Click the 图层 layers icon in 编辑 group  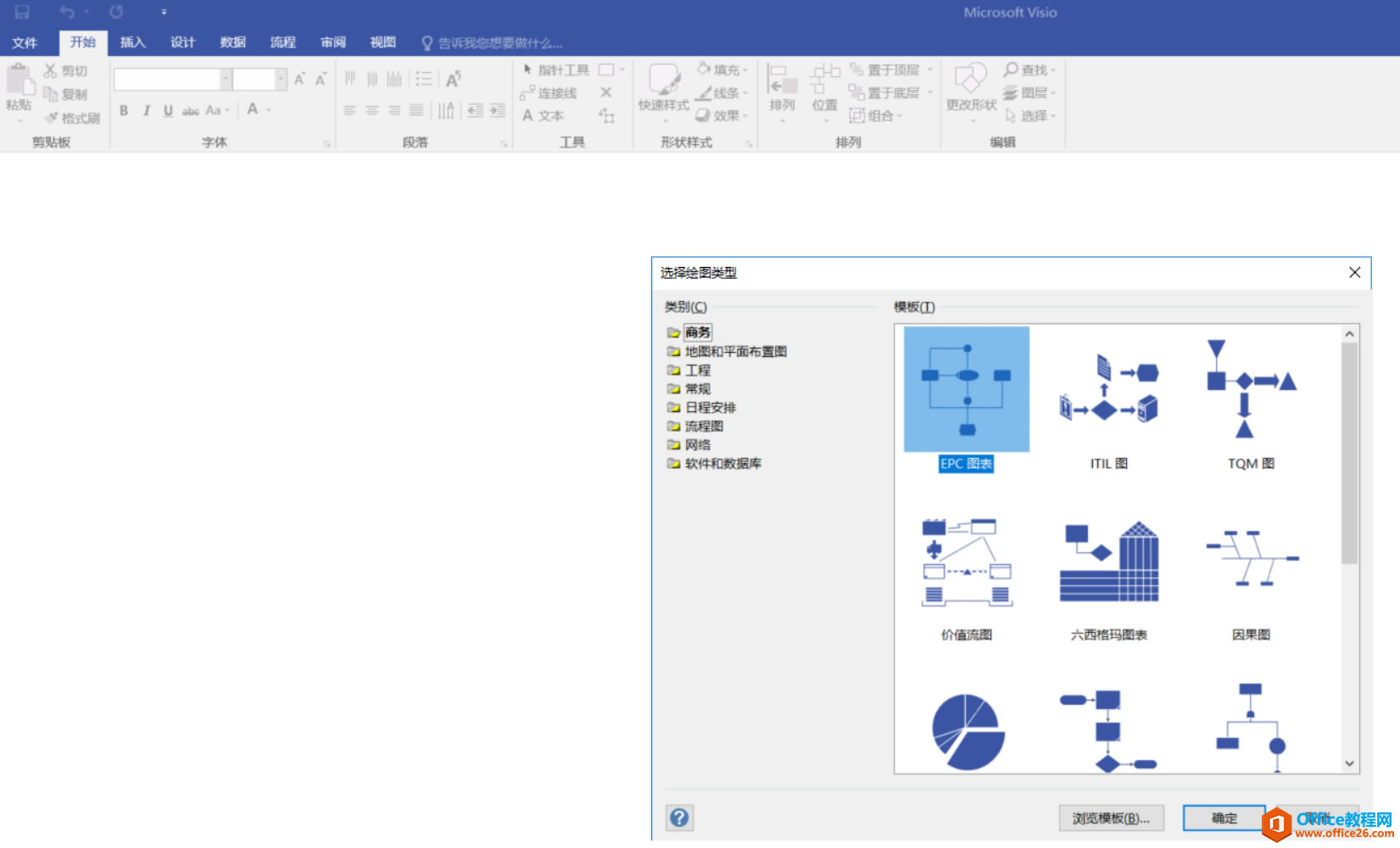point(1026,93)
